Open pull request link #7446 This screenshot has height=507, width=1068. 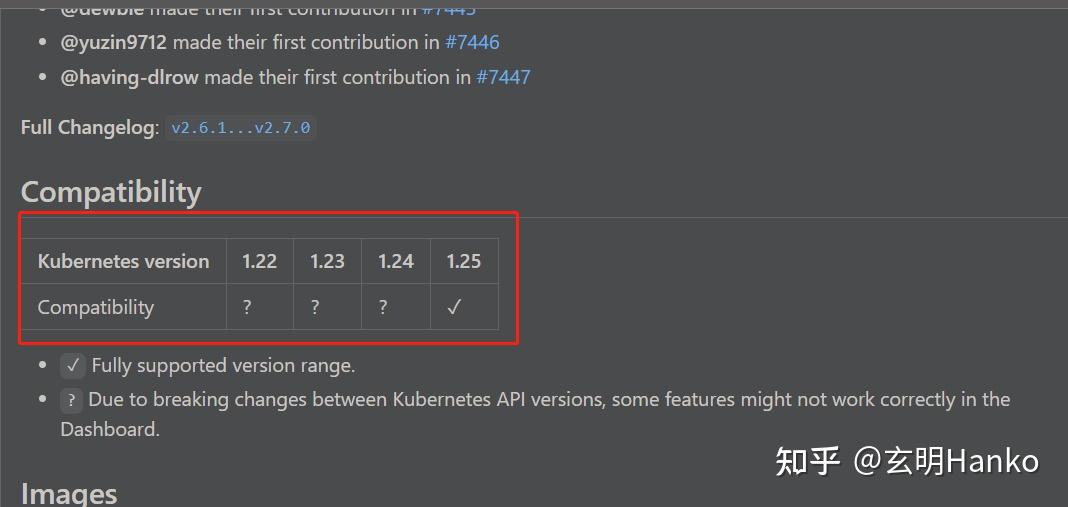[x=472, y=42]
